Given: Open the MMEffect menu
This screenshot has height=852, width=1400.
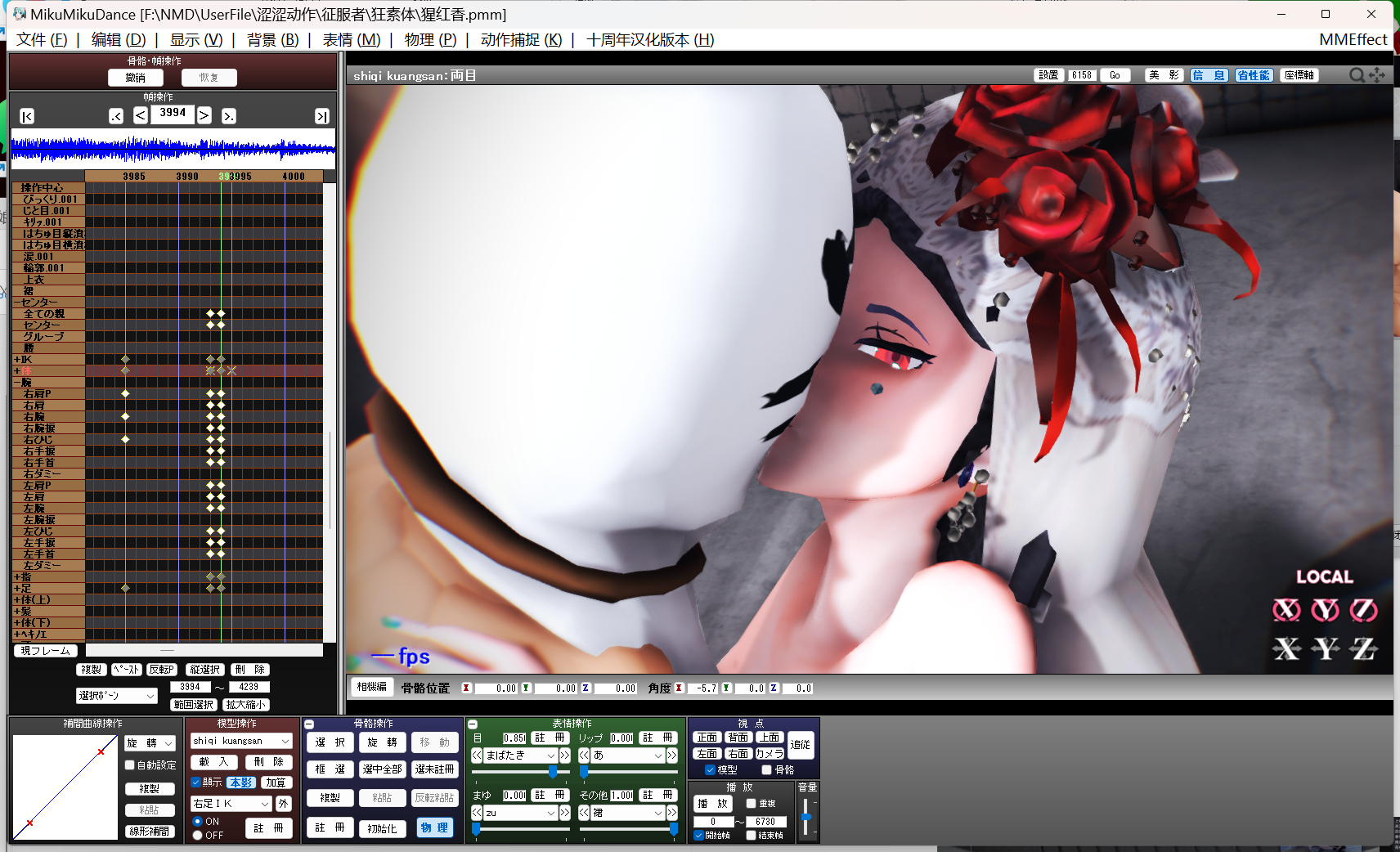Looking at the screenshot, I should pos(1353,39).
